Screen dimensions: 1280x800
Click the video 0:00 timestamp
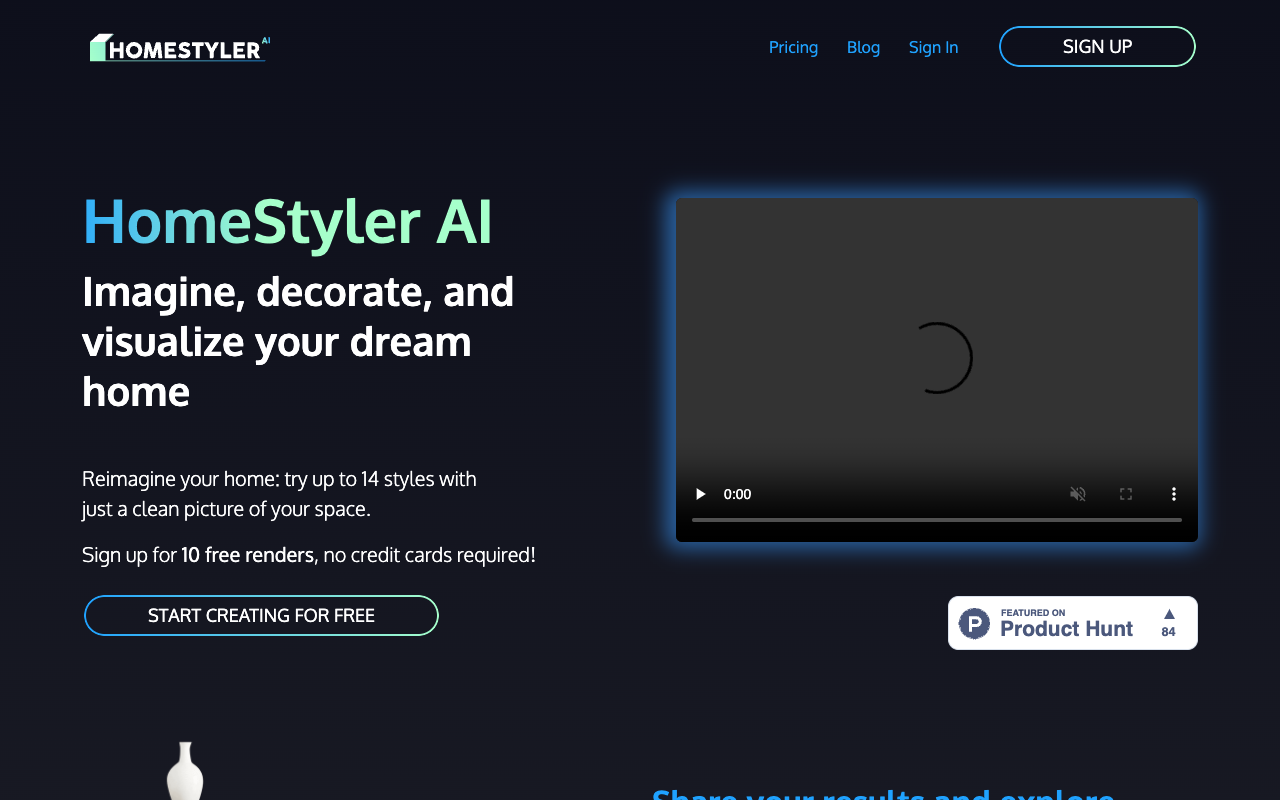coord(737,494)
